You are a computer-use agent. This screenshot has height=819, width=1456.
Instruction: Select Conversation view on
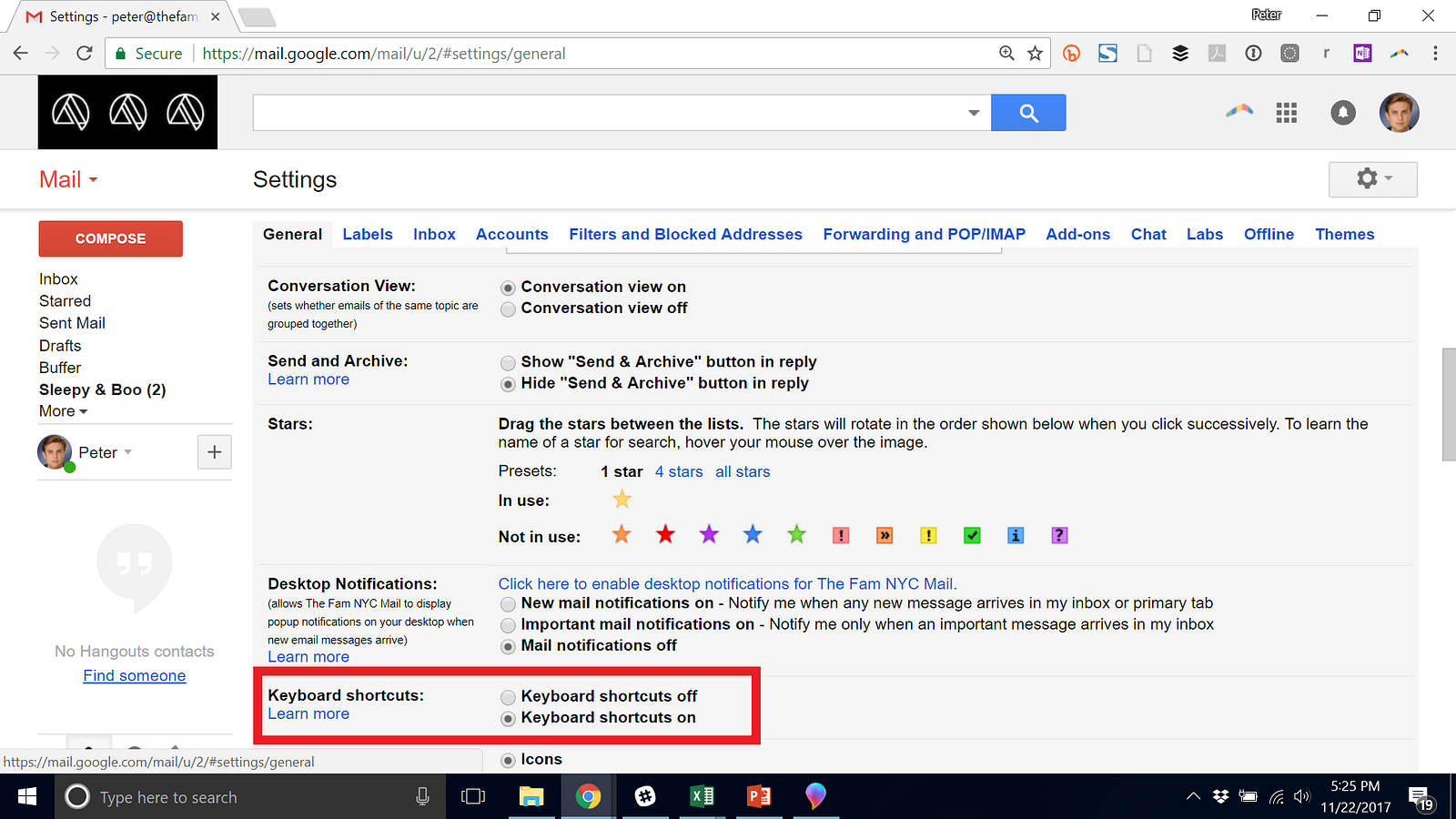(509, 288)
